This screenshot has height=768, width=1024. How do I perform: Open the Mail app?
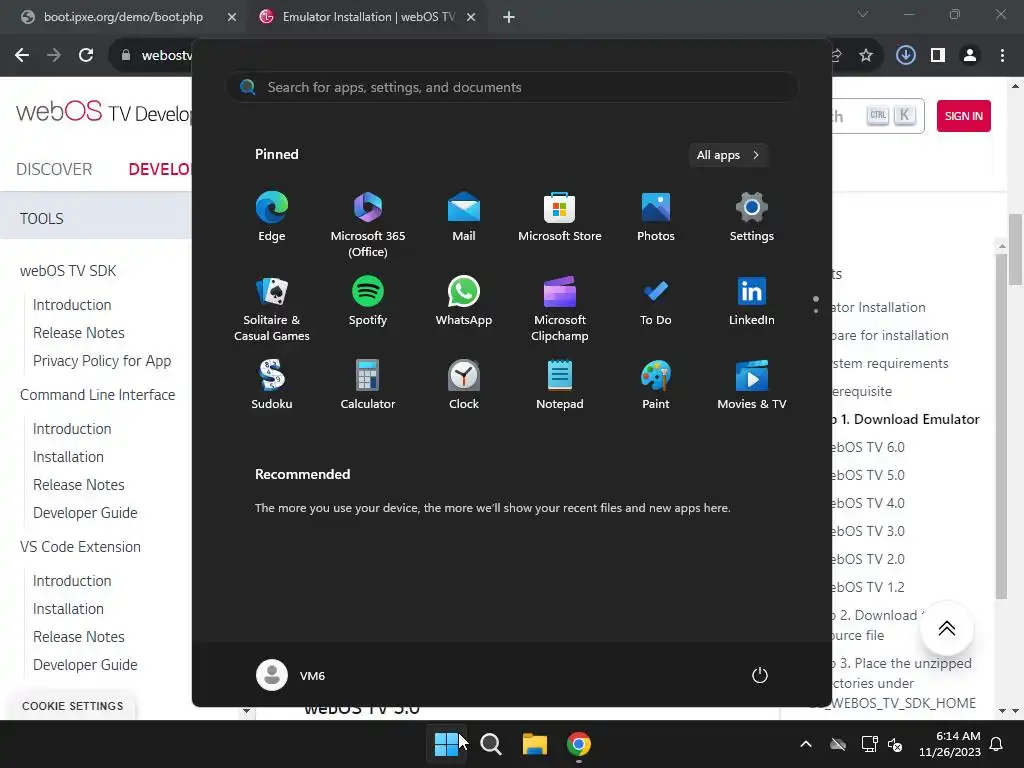tap(464, 217)
